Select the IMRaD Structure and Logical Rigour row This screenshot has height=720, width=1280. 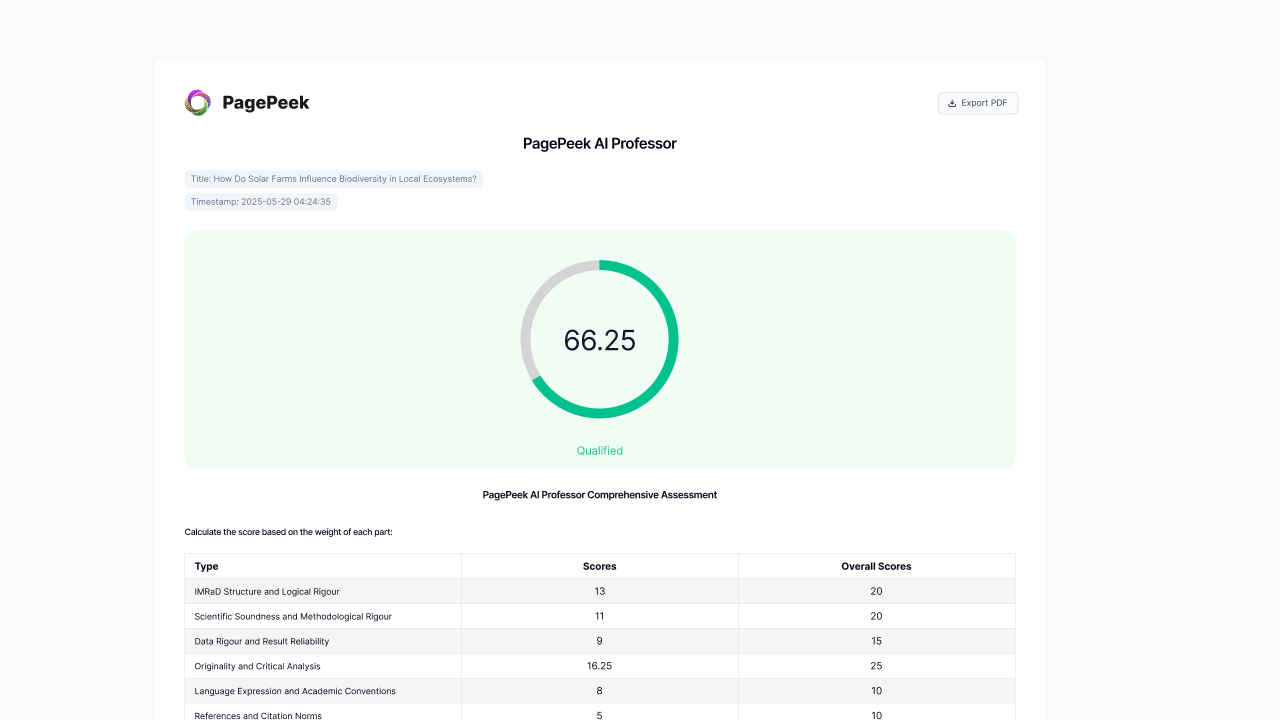[x=600, y=591]
